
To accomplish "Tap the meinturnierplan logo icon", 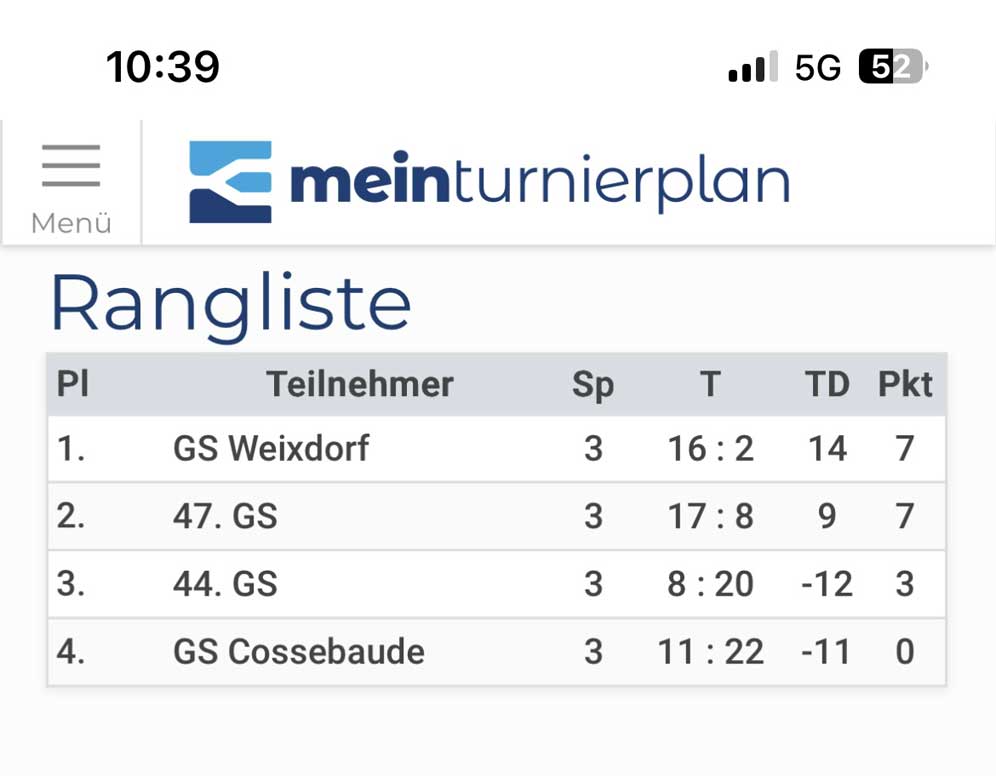I will pyautogui.click(x=230, y=182).
